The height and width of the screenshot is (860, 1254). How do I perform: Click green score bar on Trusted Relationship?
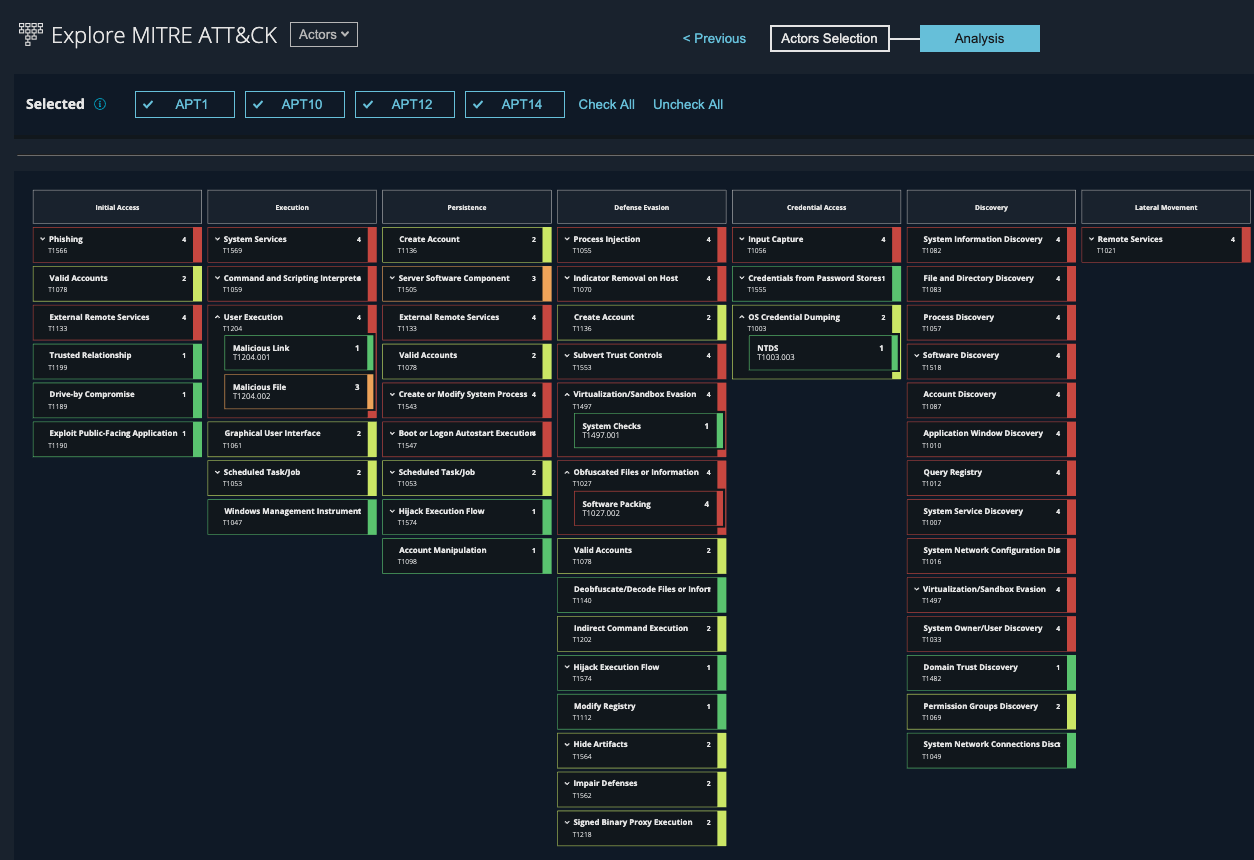pos(197,361)
